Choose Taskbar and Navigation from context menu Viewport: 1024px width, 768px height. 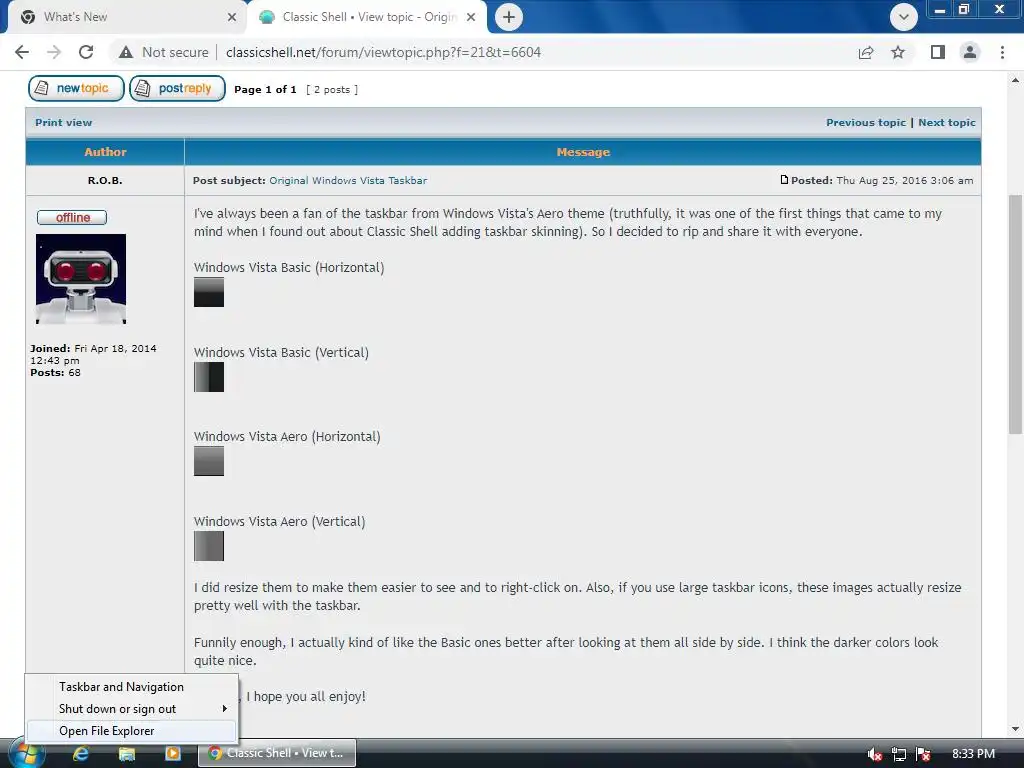131,686
